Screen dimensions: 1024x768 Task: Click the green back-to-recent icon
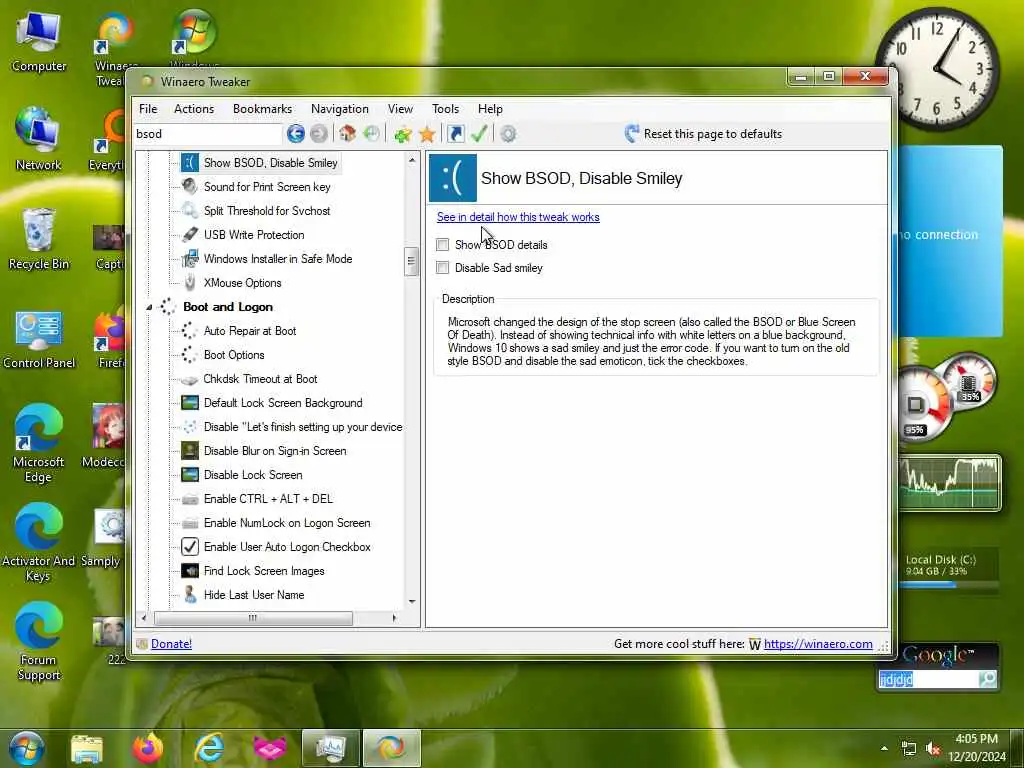point(371,134)
